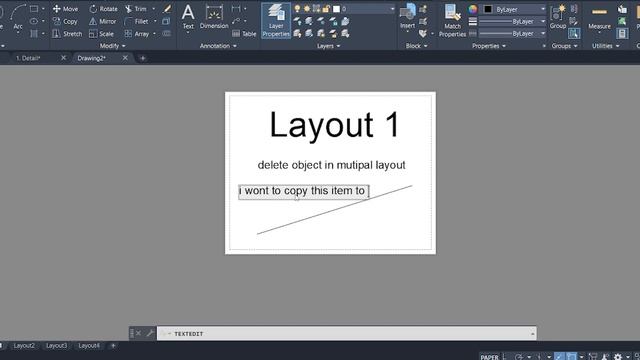Open Layer Properties manager
This screenshot has height=360, width=640.
pos(276,20)
